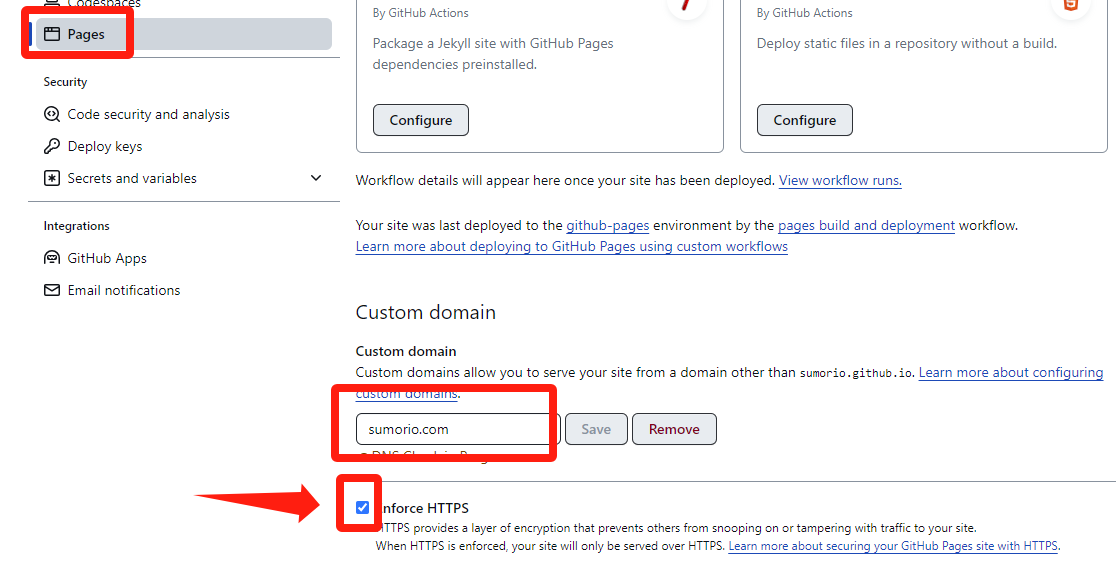Open pages build and deployment workflow link
The height and width of the screenshot is (581, 1116).
866,226
